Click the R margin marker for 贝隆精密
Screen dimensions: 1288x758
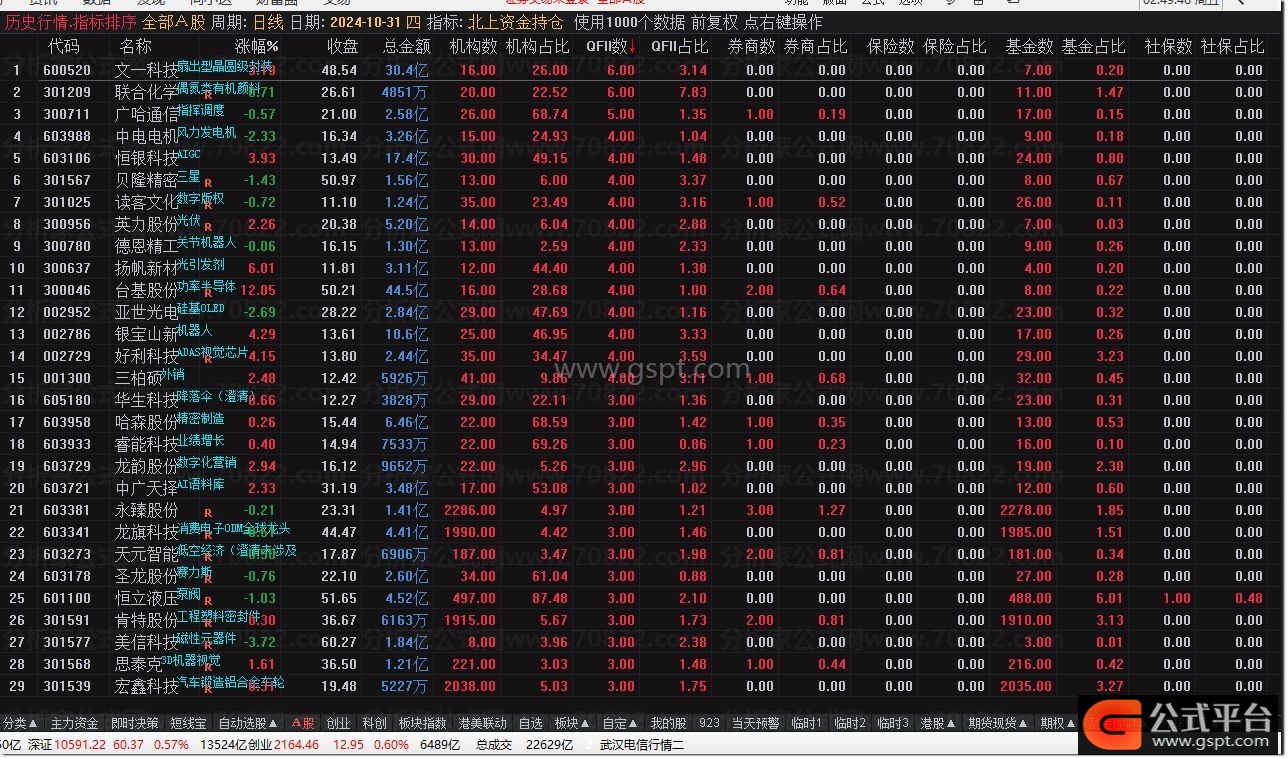[x=208, y=184]
